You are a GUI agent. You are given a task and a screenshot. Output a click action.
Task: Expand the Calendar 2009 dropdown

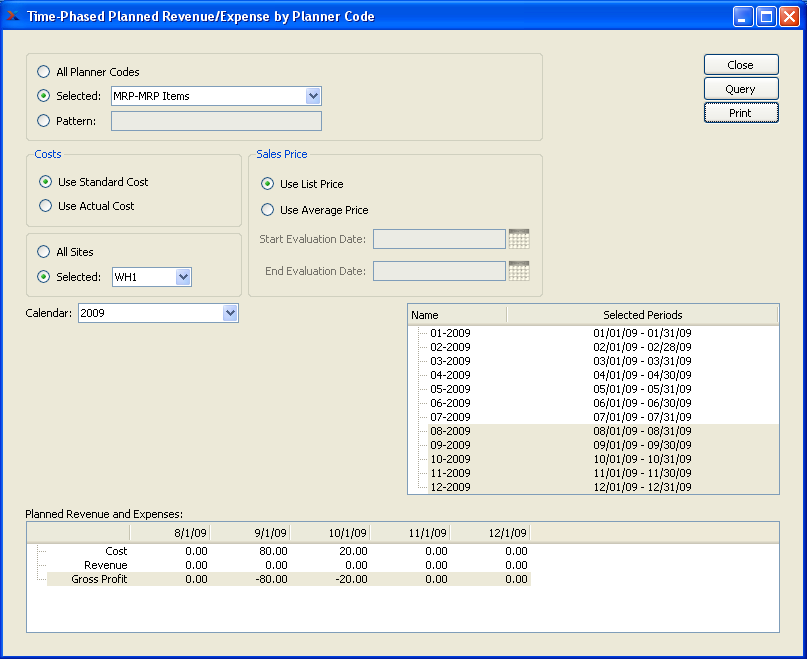[230, 313]
